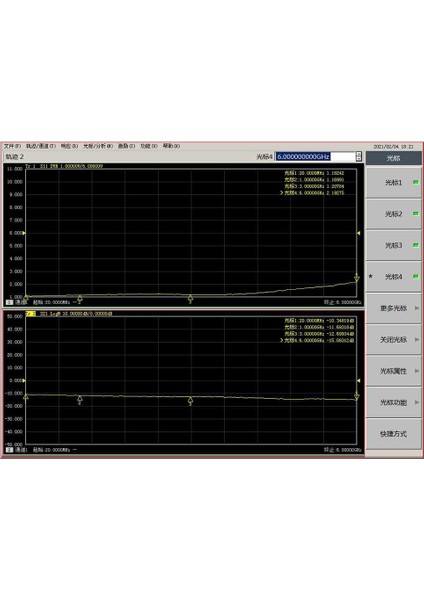Select marker 2 triangle on upper SWR trace
Screen dimensions: 424x600
(80, 299)
